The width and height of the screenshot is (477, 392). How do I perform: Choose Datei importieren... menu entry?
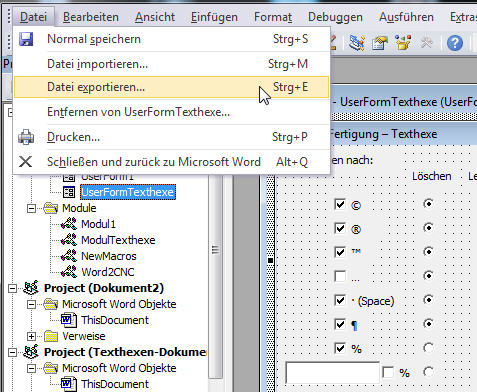point(171,64)
